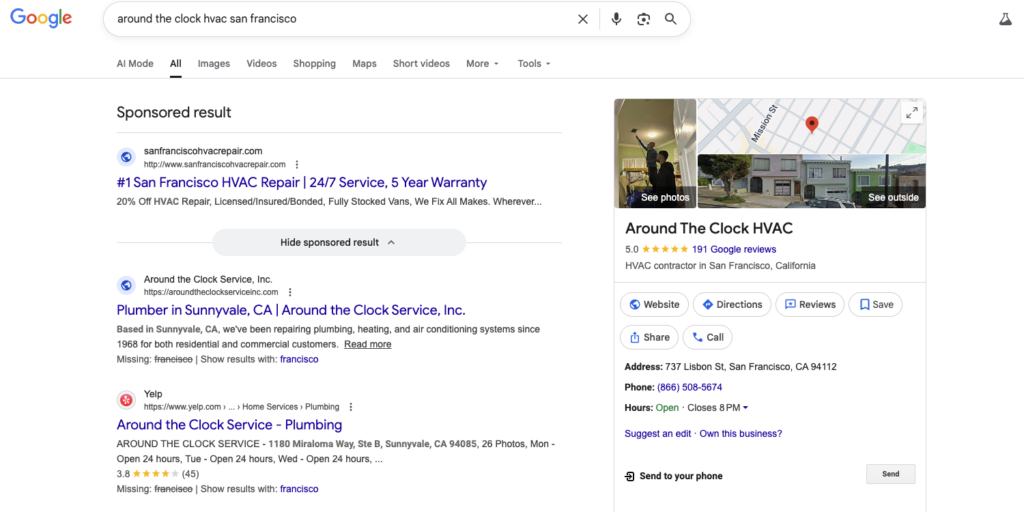Screen dimensions: 1024x512
Task: Click the 3.8 star rating under Yelp result
Action: pos(155,473)
